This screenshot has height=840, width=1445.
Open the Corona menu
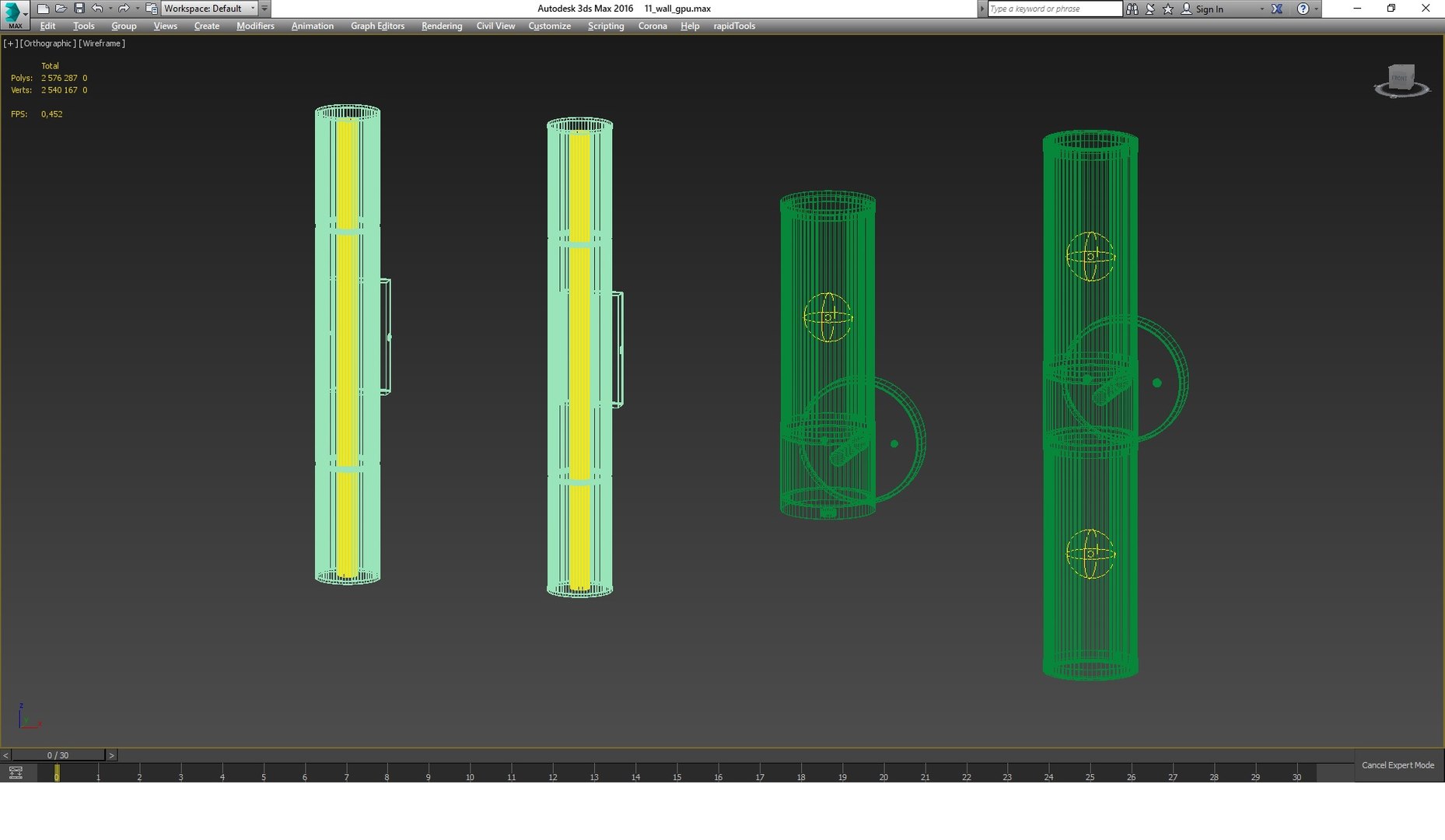[653, 26]
